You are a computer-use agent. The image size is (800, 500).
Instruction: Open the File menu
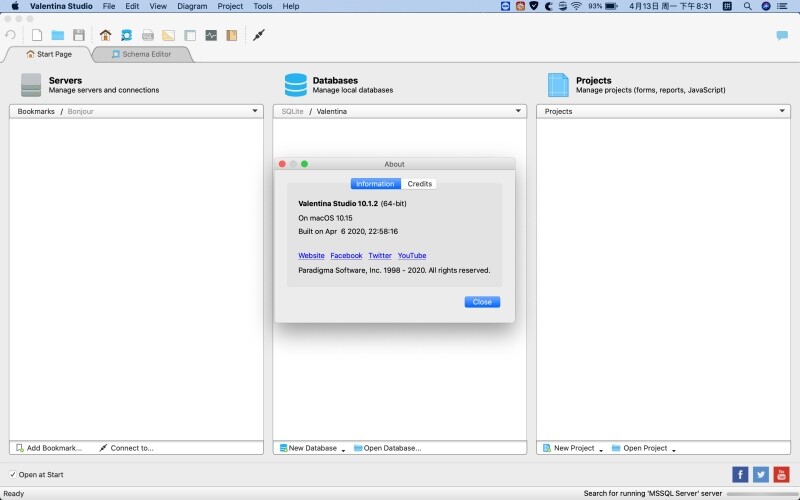coord(109,6)
